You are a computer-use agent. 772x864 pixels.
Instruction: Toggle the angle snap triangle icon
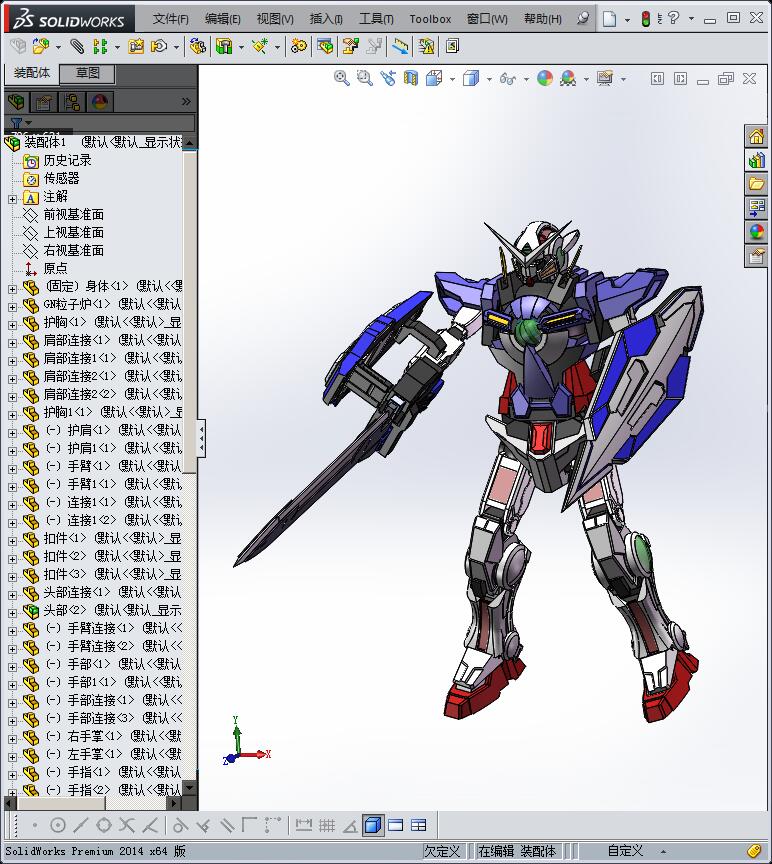point(350,825)
